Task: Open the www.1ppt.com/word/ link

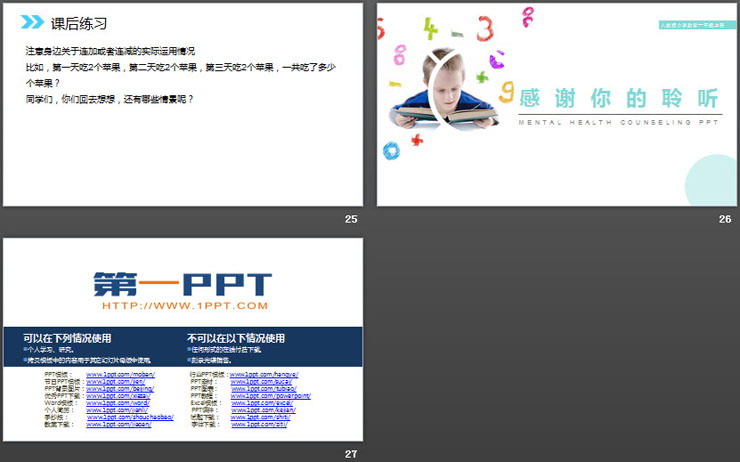Action: [118, 403]
